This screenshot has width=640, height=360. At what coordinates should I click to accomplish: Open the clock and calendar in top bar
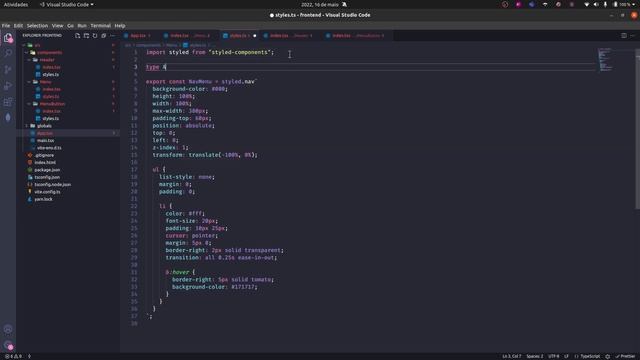click(320, 4)
